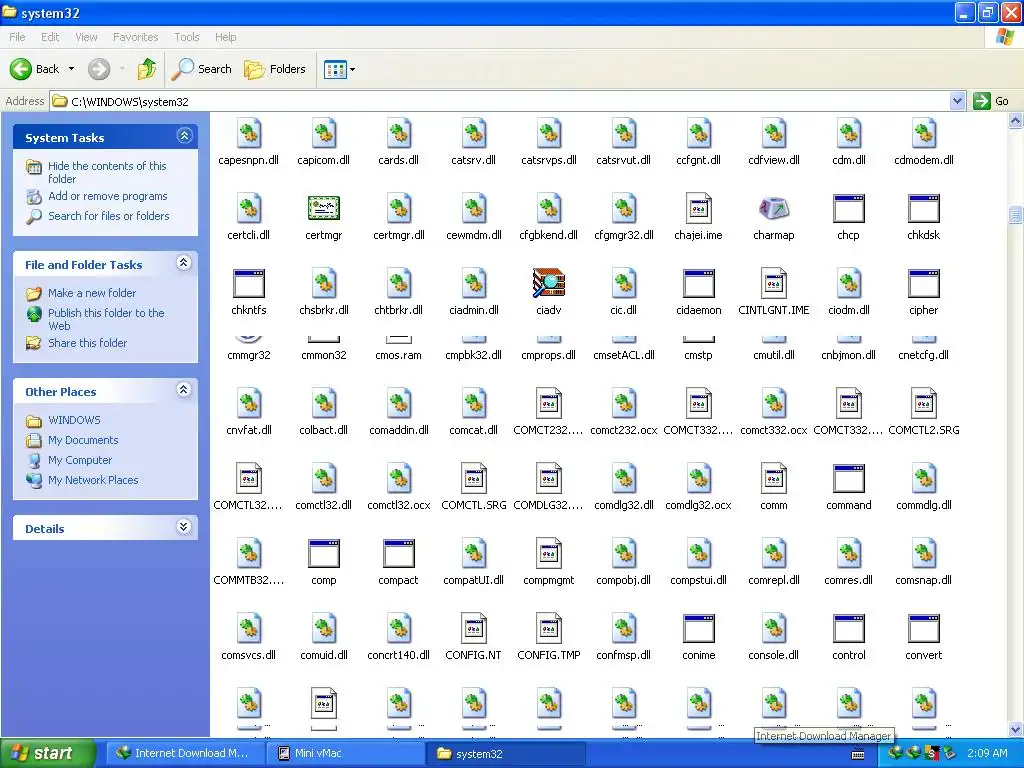The image size is (1024, 768).
Task: Select the comm file icon
Action: 773,479
